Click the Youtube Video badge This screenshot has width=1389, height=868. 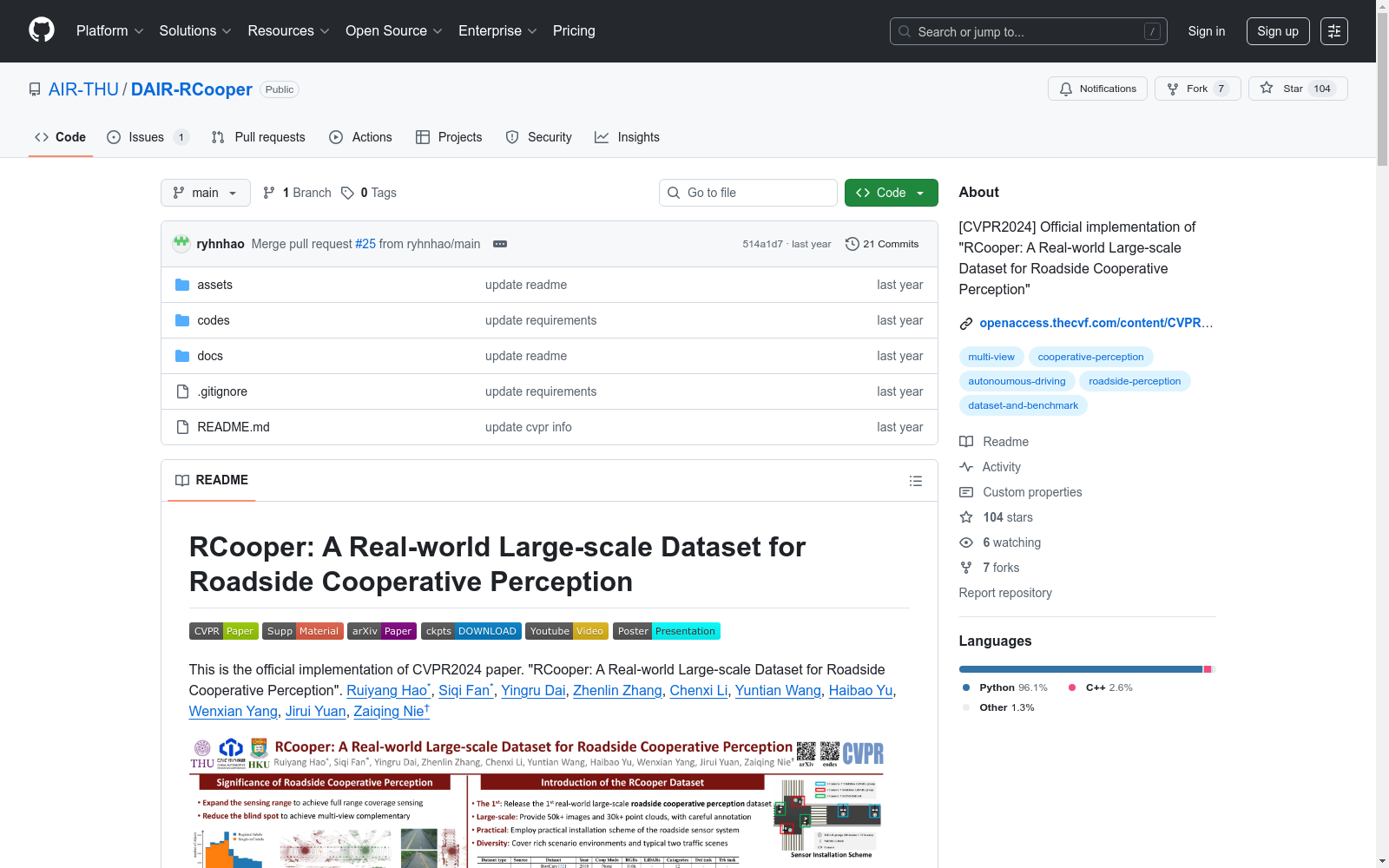click(567, 631)
